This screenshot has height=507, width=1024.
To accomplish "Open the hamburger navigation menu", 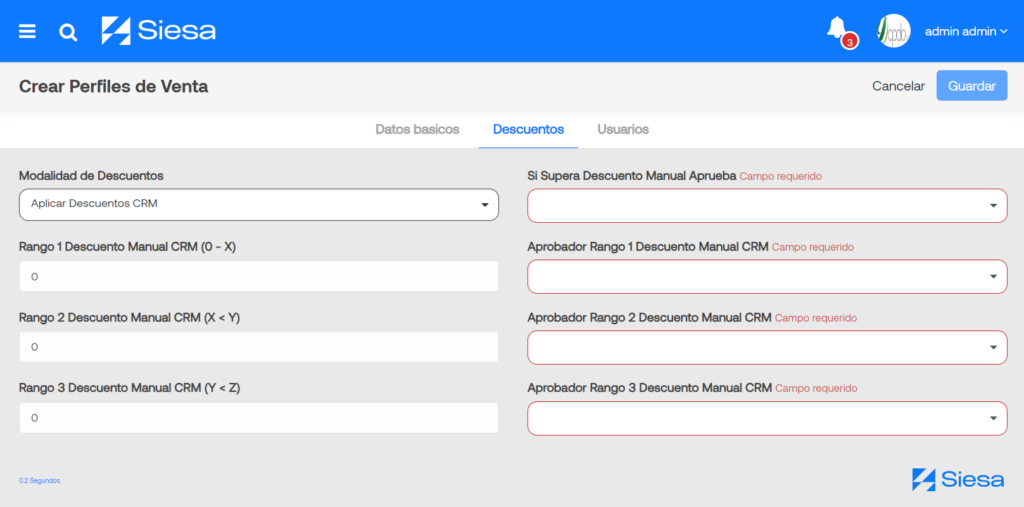I will [x=27, y=31].
